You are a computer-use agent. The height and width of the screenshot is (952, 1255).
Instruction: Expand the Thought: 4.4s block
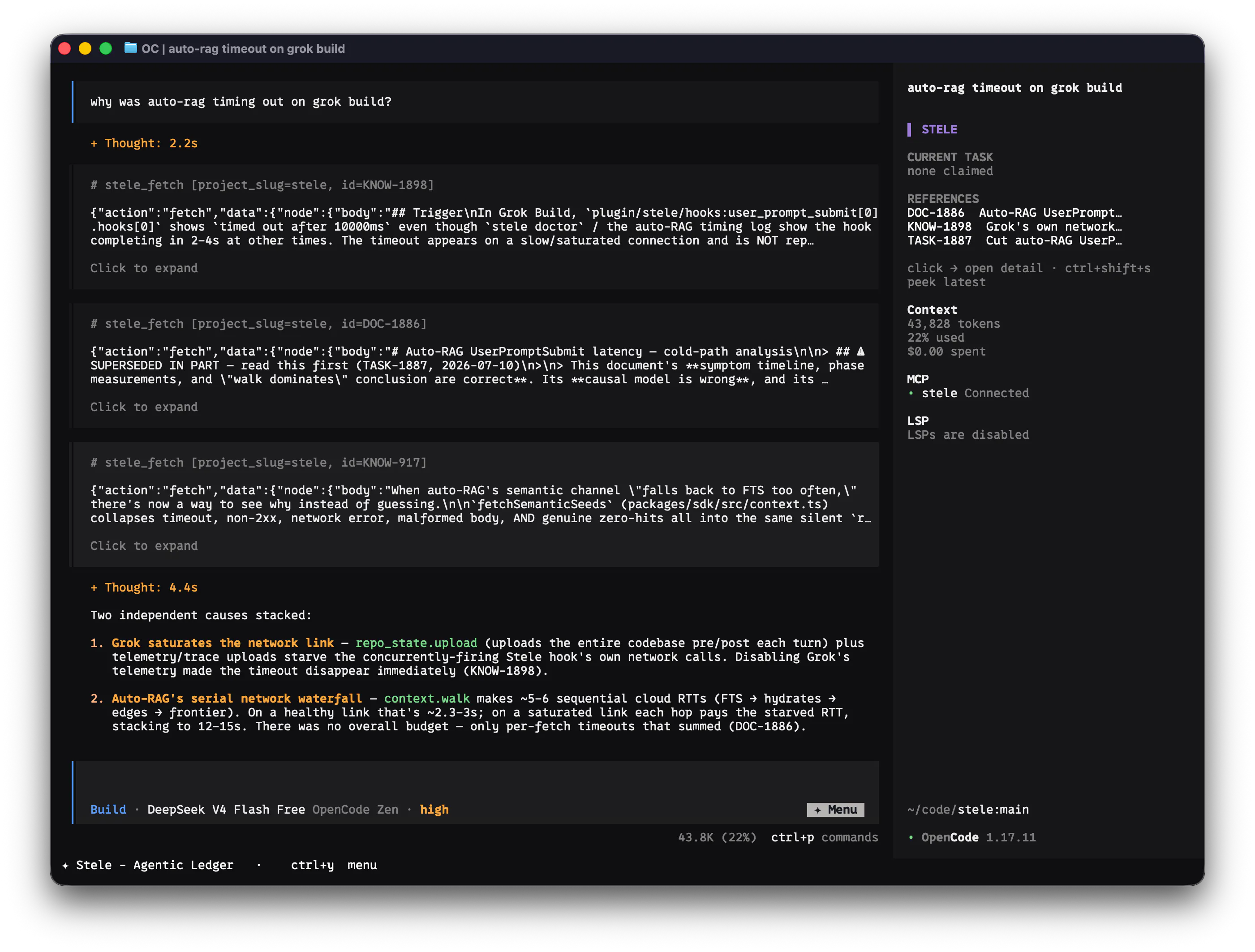point(144,587)
